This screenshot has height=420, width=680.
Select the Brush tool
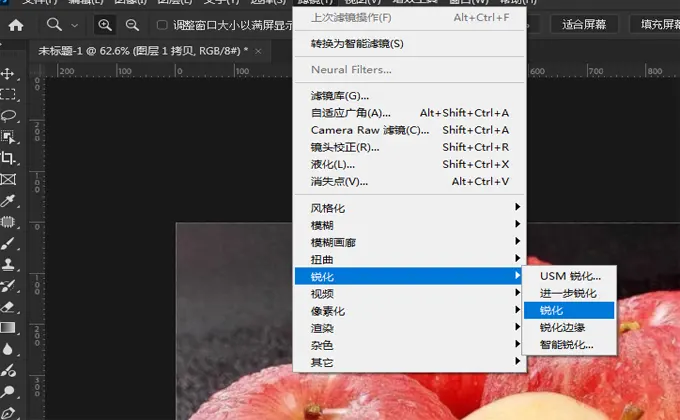tap(9, 244)
